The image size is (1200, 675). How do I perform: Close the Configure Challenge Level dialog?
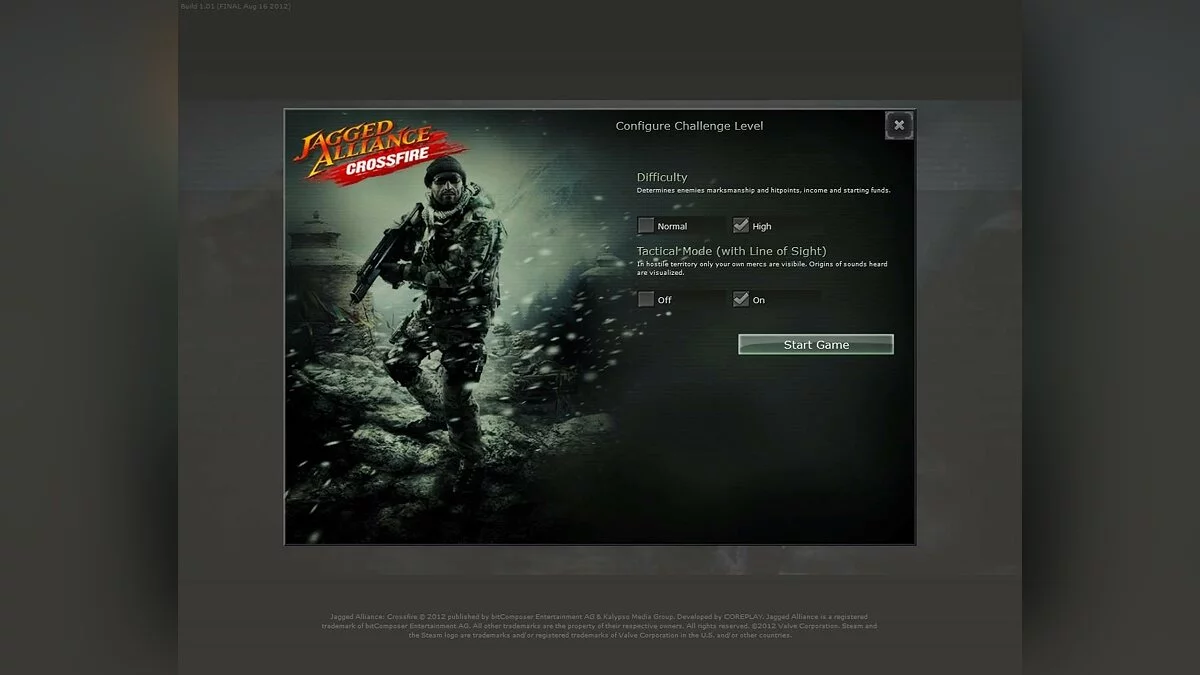click(x=899, y=125)
